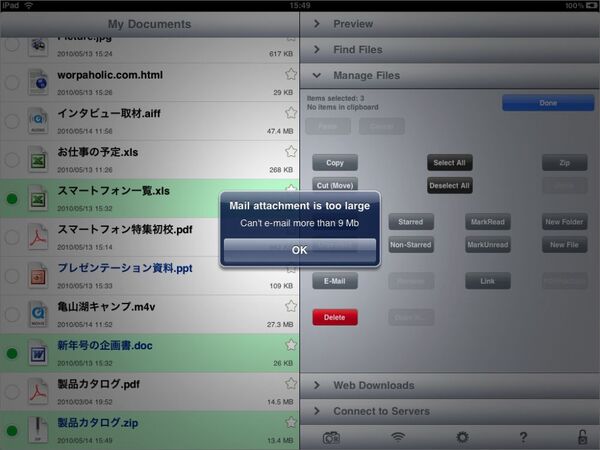Viewport: 600px width, 450px height.
Task: Tap the New Folder button
Action: coord(564,222)
